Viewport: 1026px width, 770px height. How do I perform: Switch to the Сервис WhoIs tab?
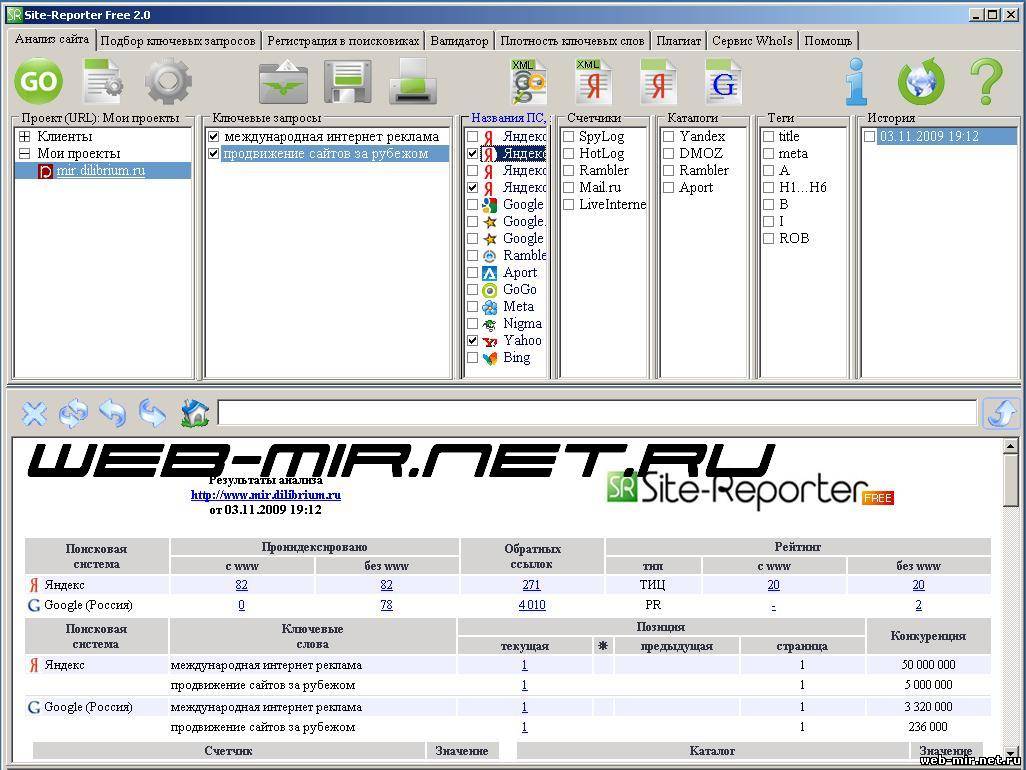pos(752,41)
